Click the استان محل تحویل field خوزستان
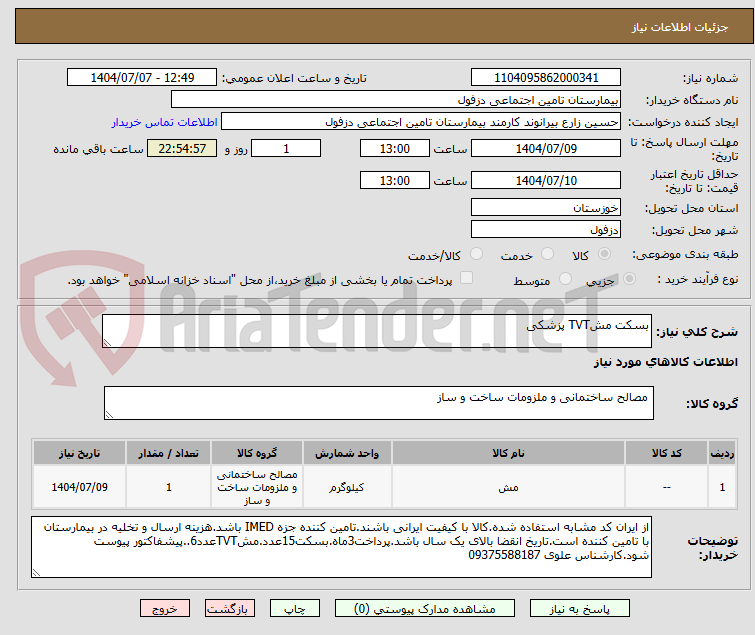Screen dimensions: 755x635 click(x=546, y=207)
